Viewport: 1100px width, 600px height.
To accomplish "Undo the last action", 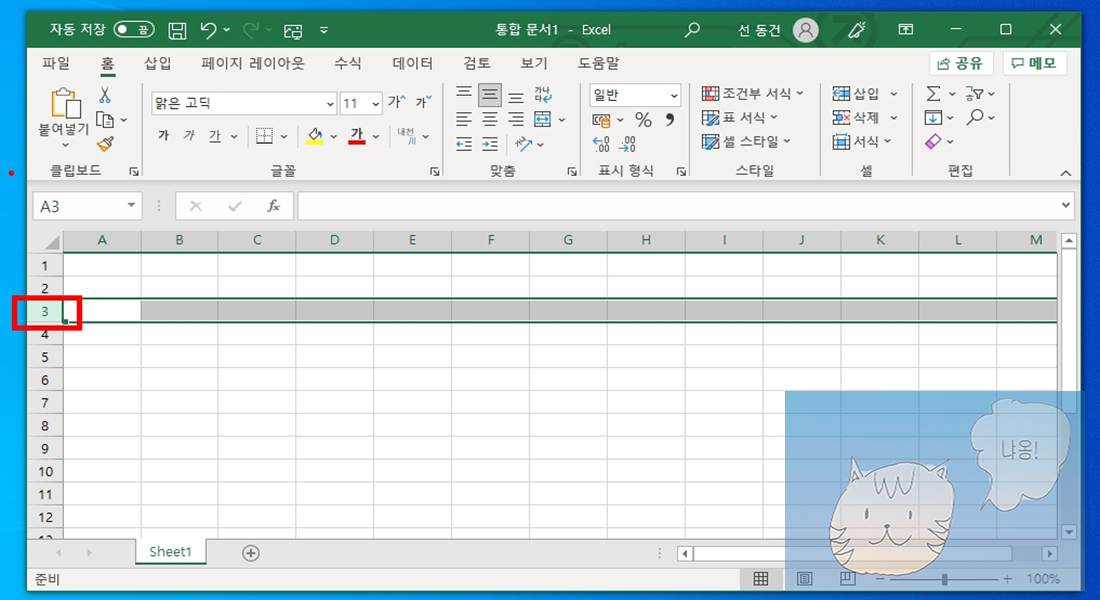I will point(208,29).
